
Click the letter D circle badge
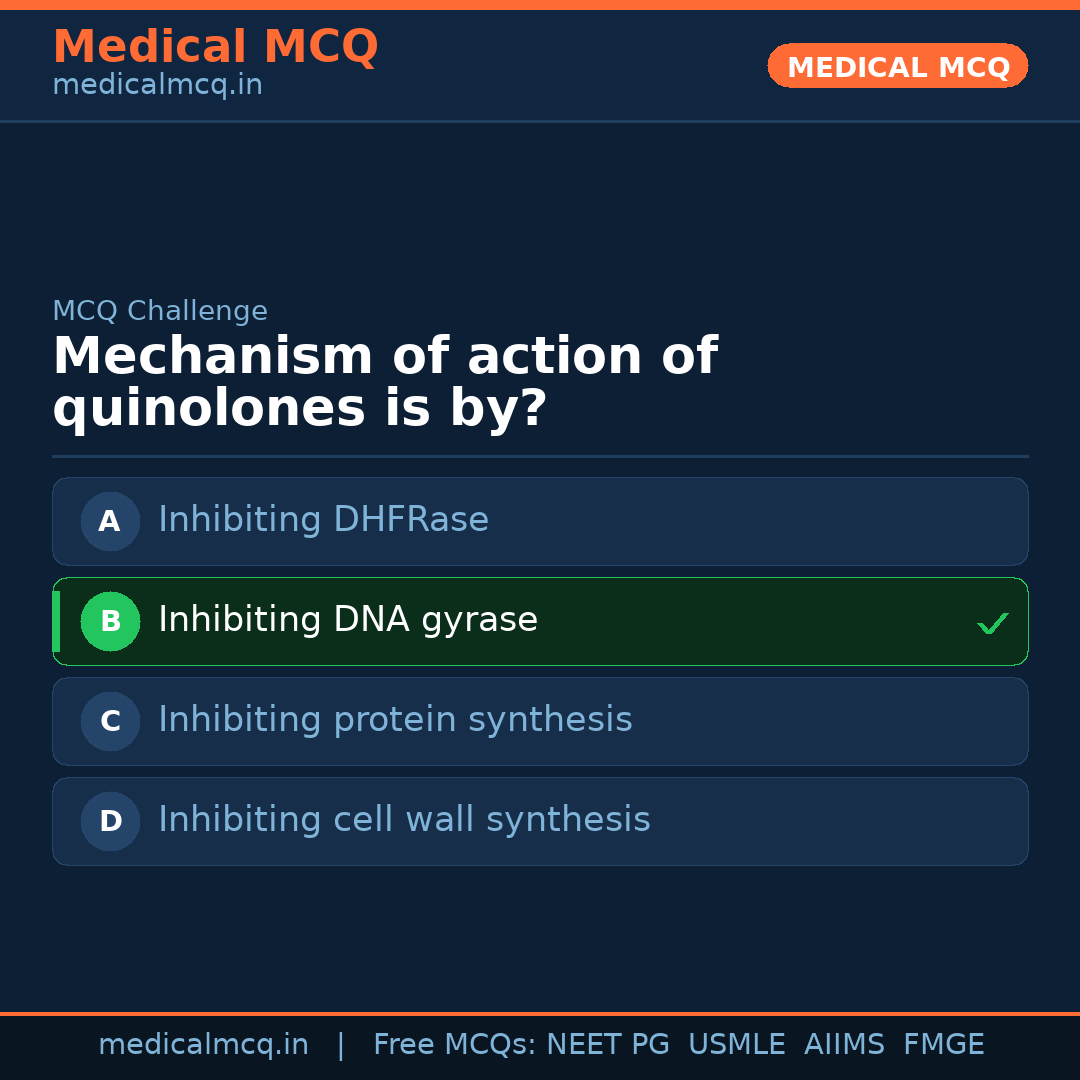click(110, 821)
